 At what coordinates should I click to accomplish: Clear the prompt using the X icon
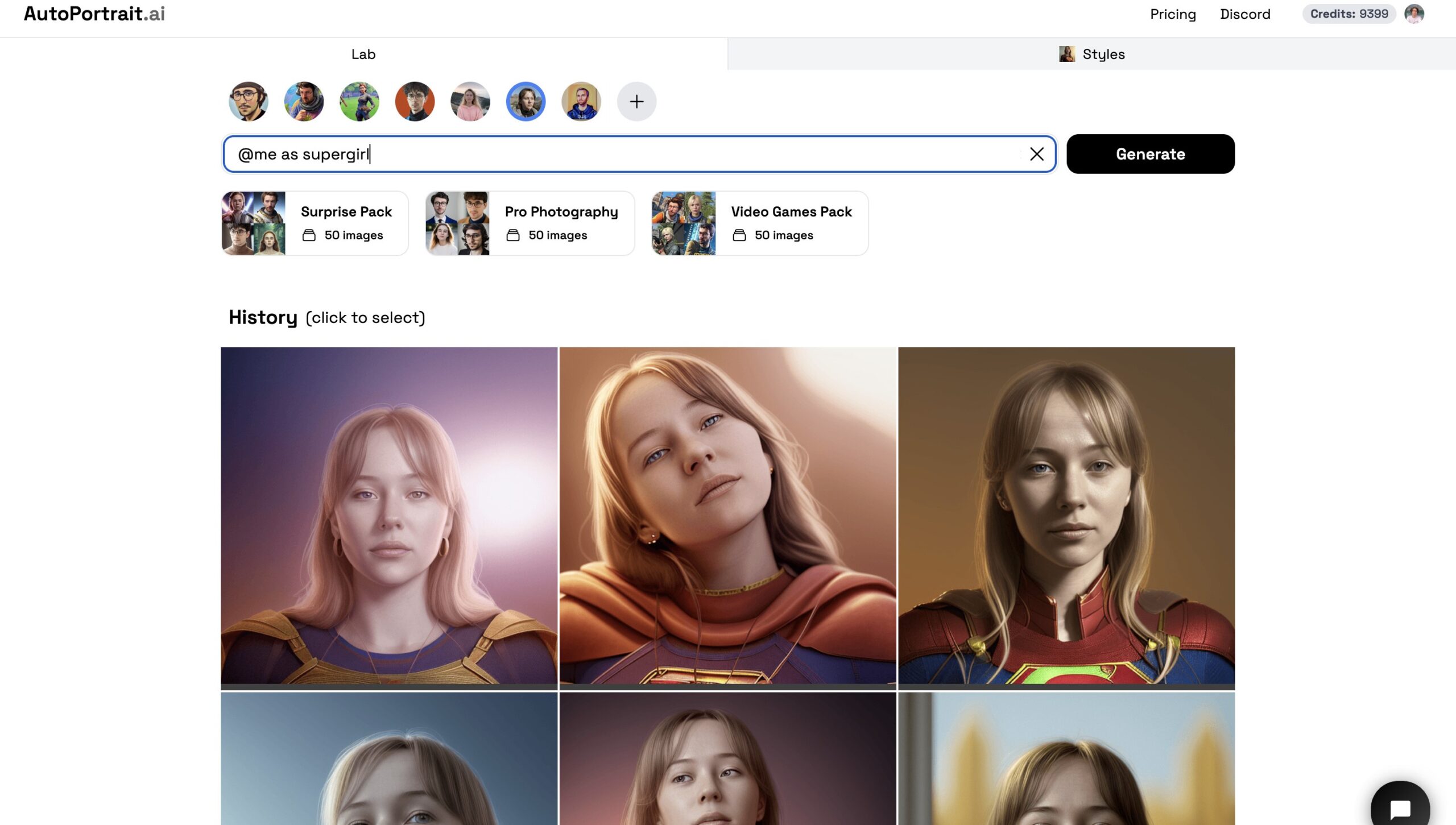tap(1037, 154)
